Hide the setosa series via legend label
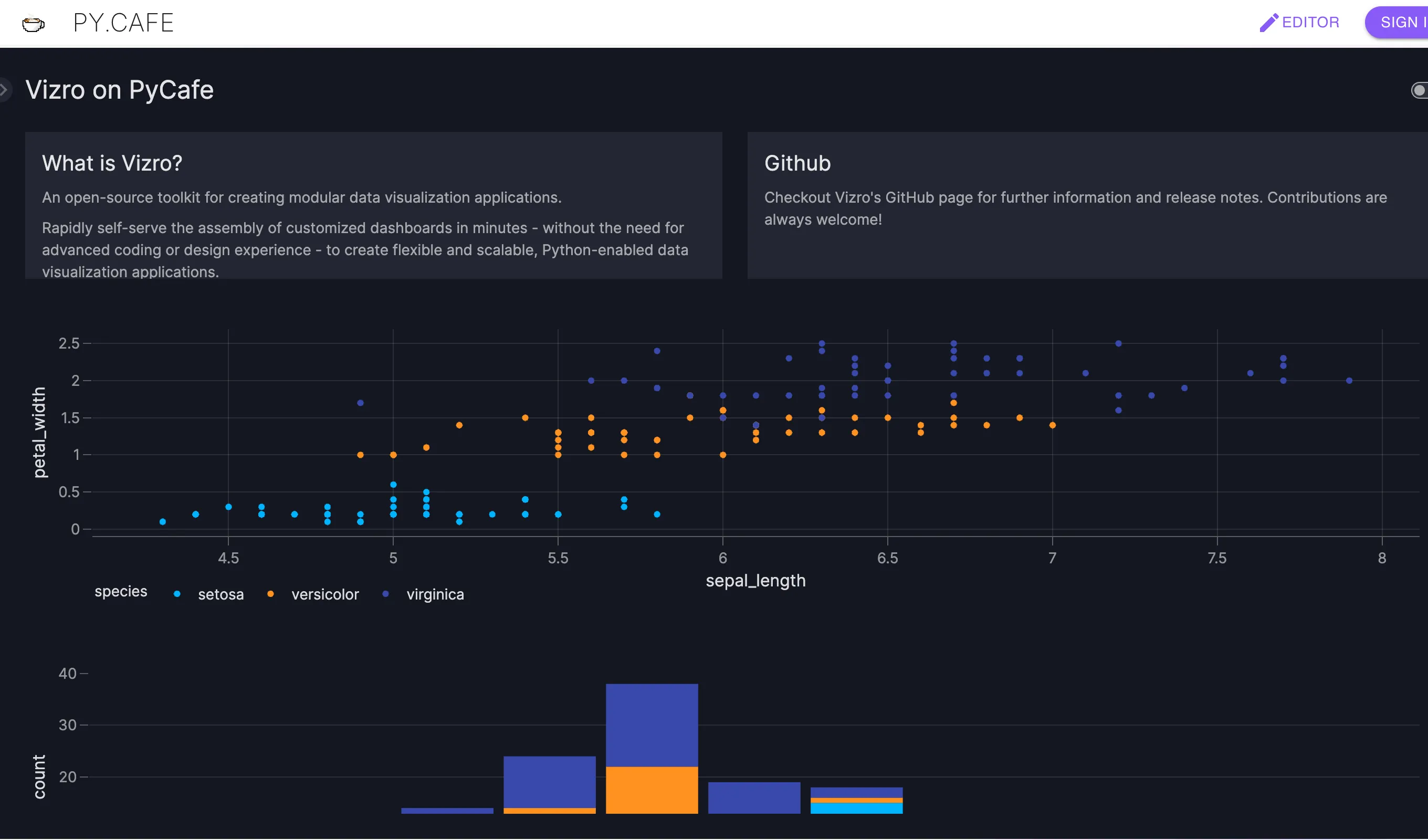 [220, 595]
